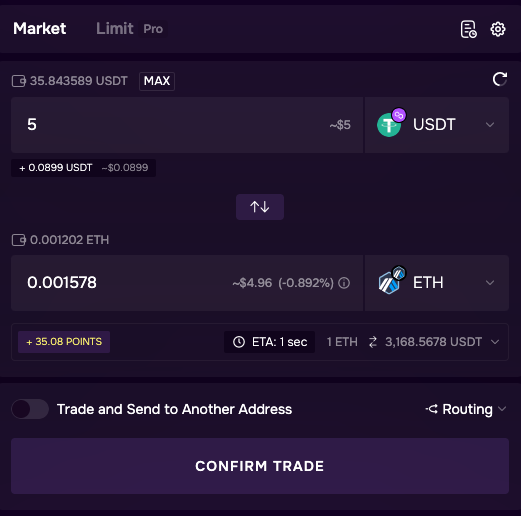521x516 pixels.
Task: Refresh the quote with the reload icon
Action: [x=500, y=79]
